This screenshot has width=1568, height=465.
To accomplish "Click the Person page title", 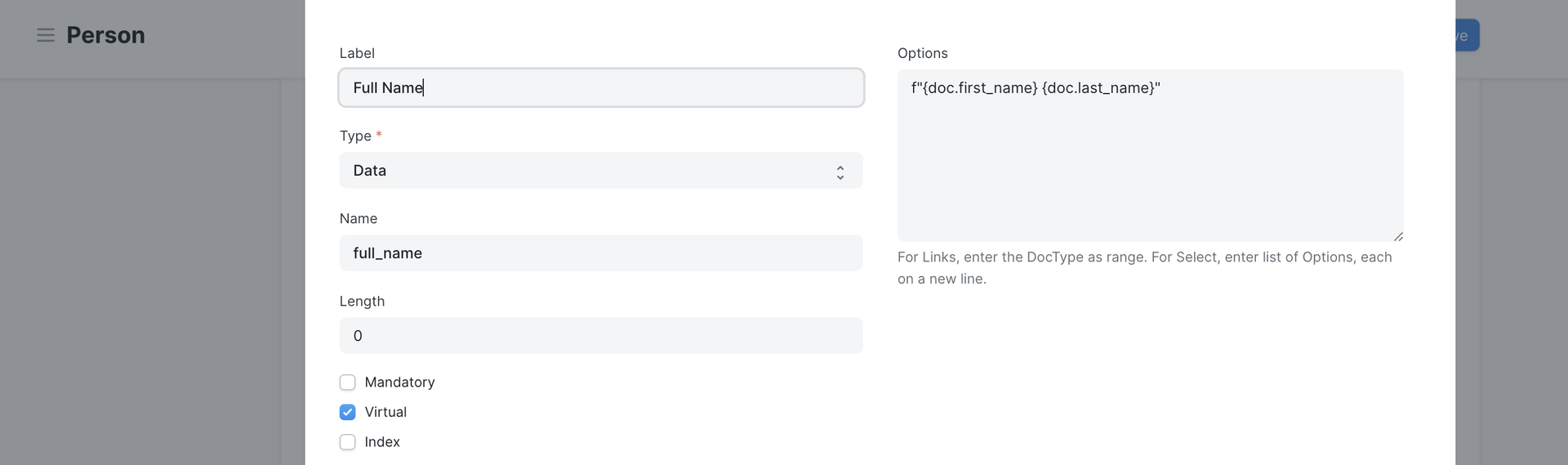I will coord(105,35).
